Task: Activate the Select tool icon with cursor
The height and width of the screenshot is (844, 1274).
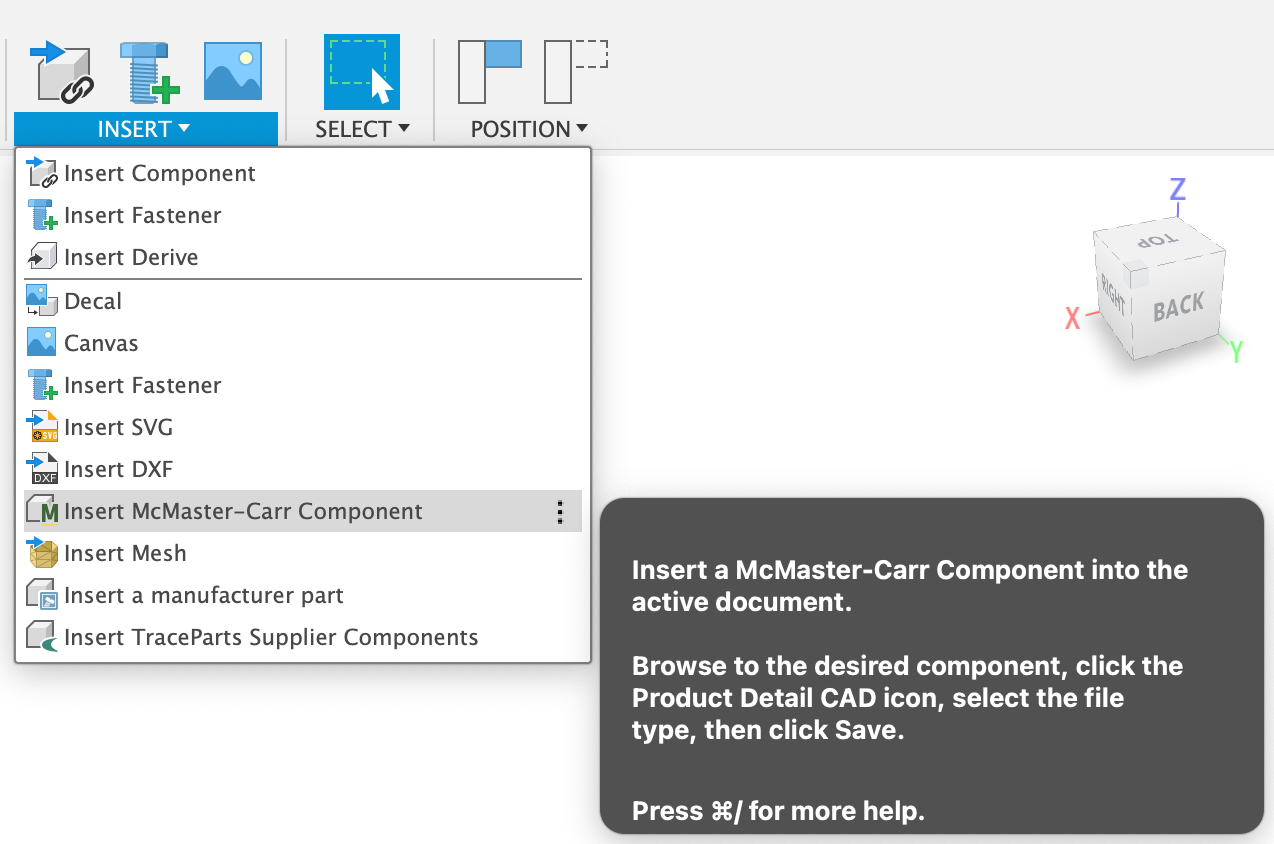Action: tap(361, 72)
